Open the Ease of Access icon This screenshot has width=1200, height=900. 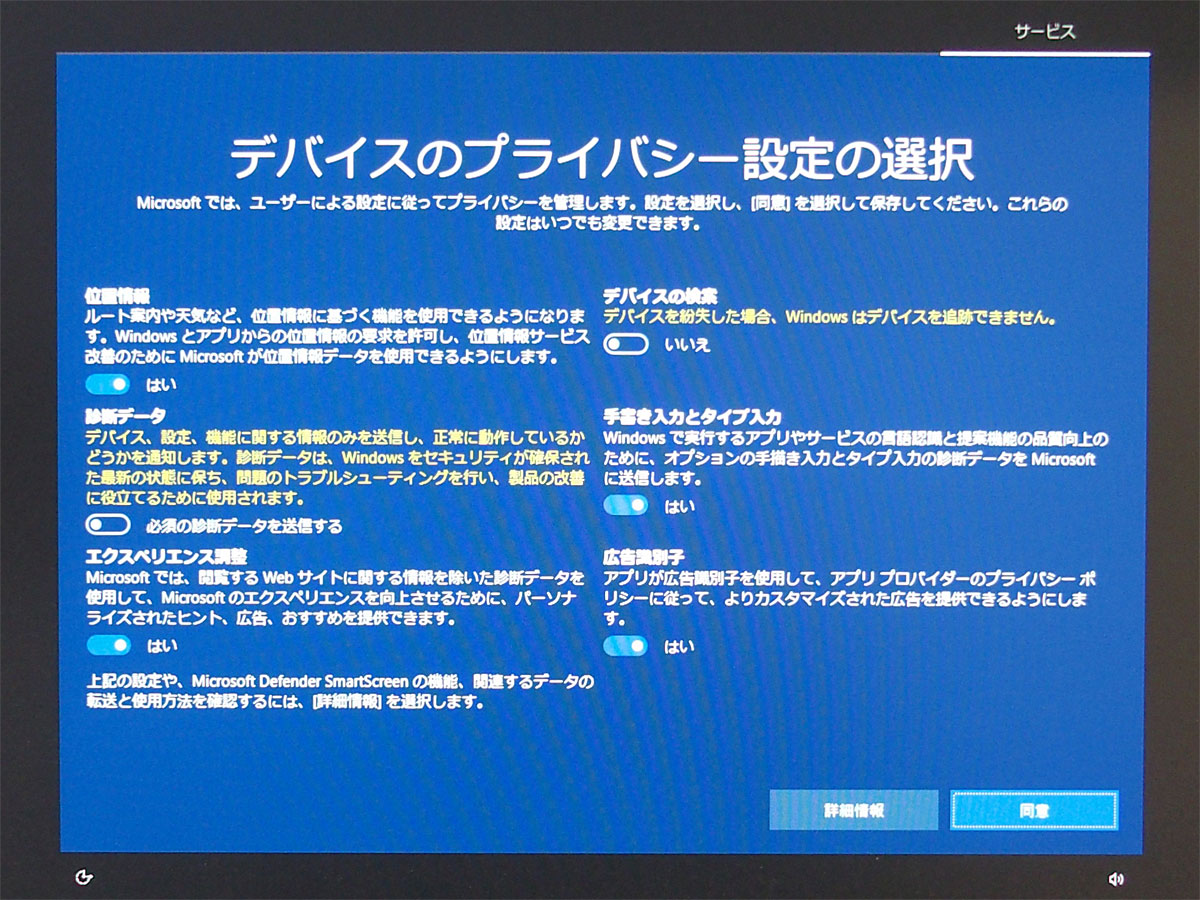(84, 878)
